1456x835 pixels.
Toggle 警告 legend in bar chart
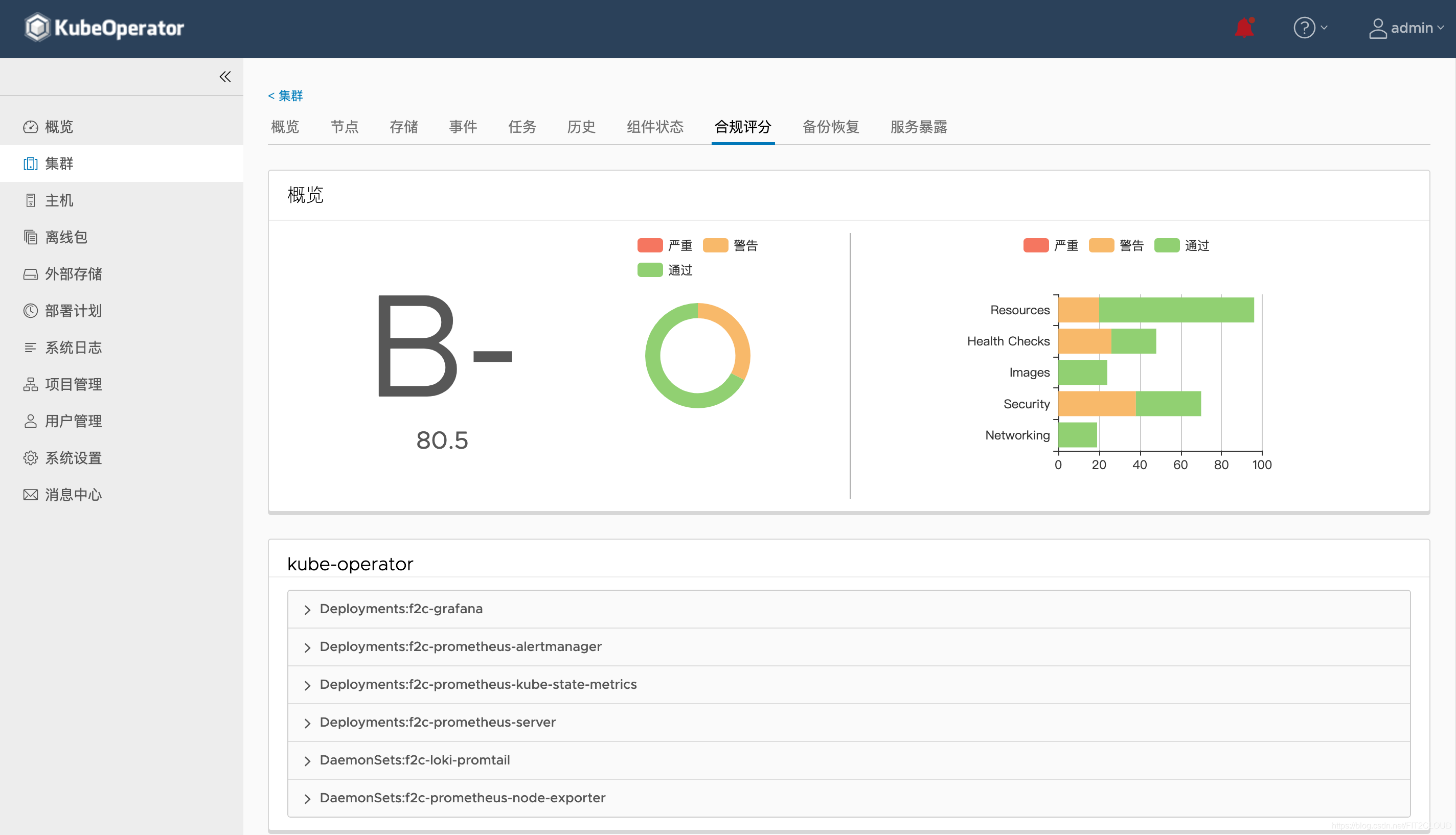tap(1117, 245)
